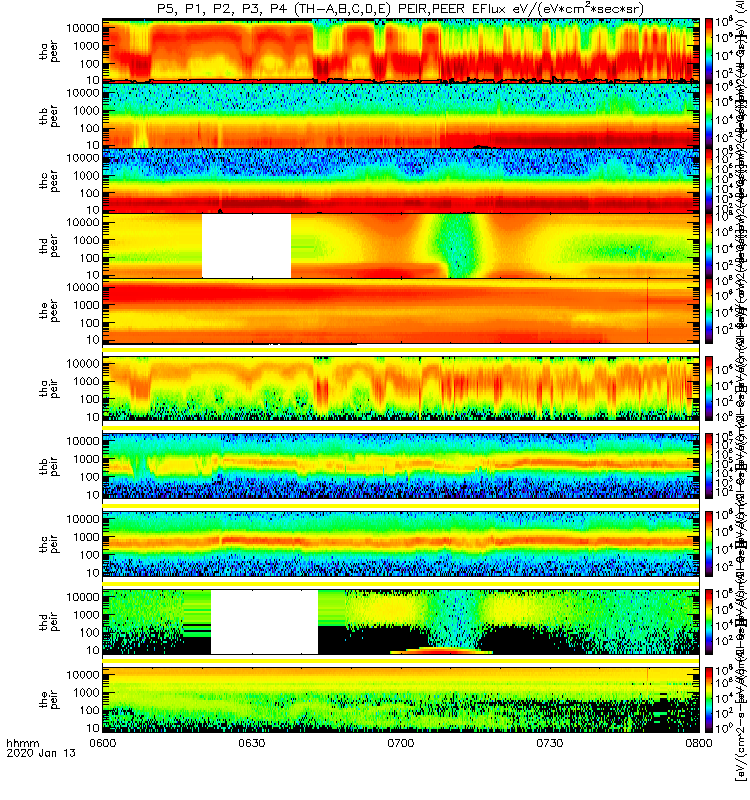Select the "tha peir" panel label
750x800 pixels.
pyautogui.click(x=49, y=388)
